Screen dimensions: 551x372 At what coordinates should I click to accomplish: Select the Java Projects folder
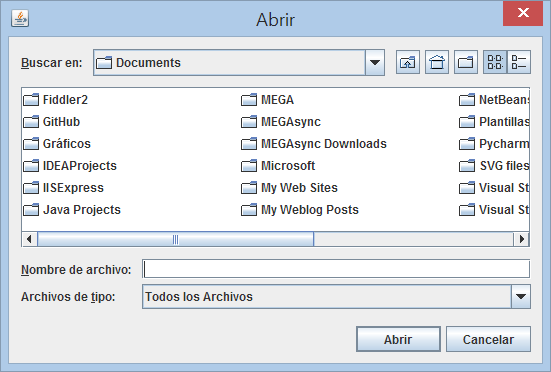tap(72, 210)
